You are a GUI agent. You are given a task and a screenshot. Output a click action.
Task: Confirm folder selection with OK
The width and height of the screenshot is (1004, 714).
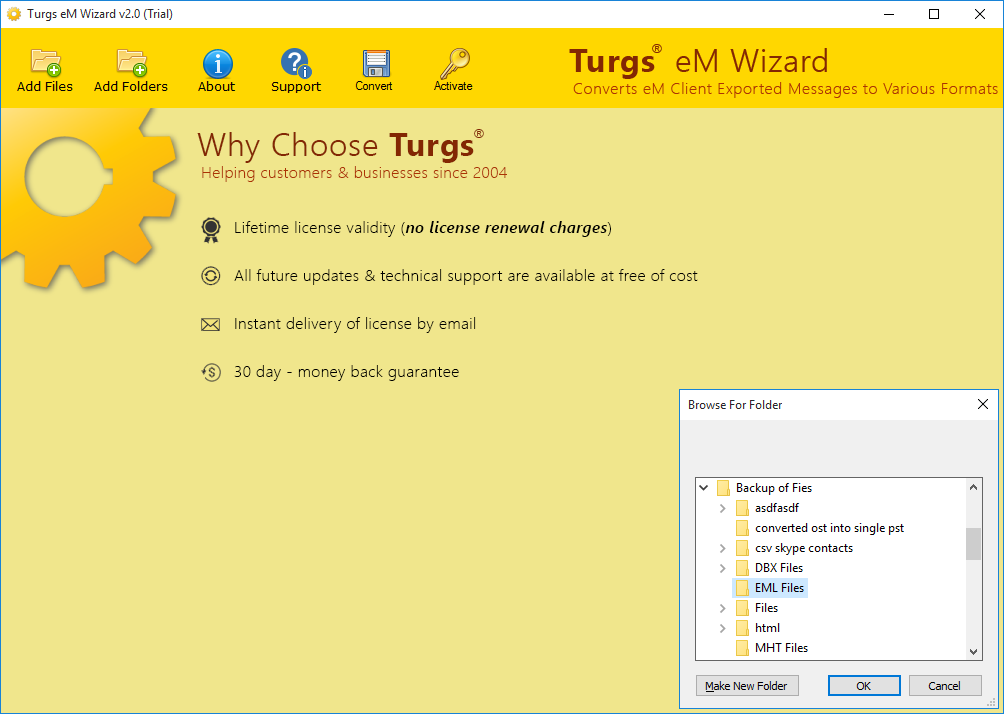(864, 686)
